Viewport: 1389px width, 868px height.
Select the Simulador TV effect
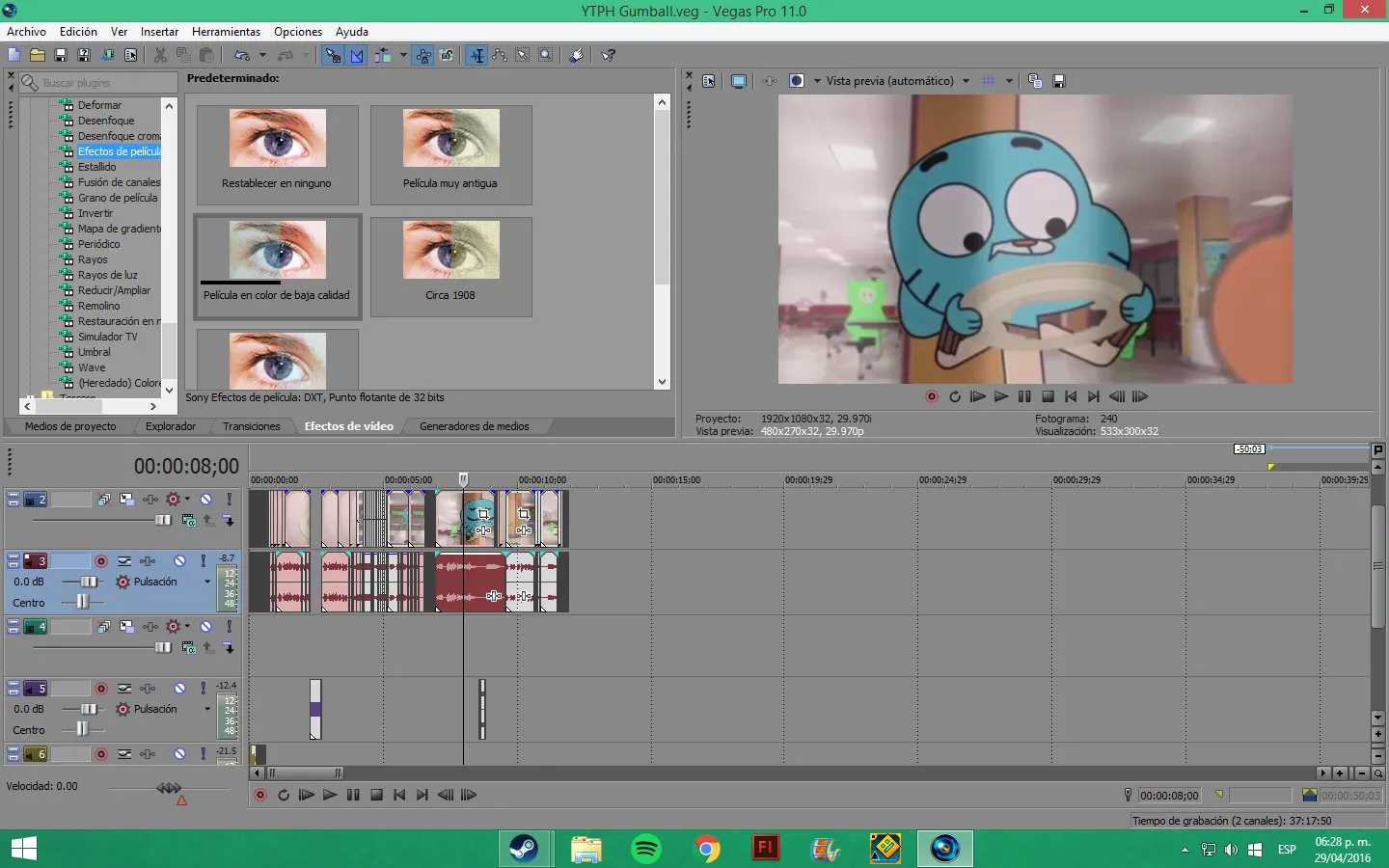click(x=108, y=337)
